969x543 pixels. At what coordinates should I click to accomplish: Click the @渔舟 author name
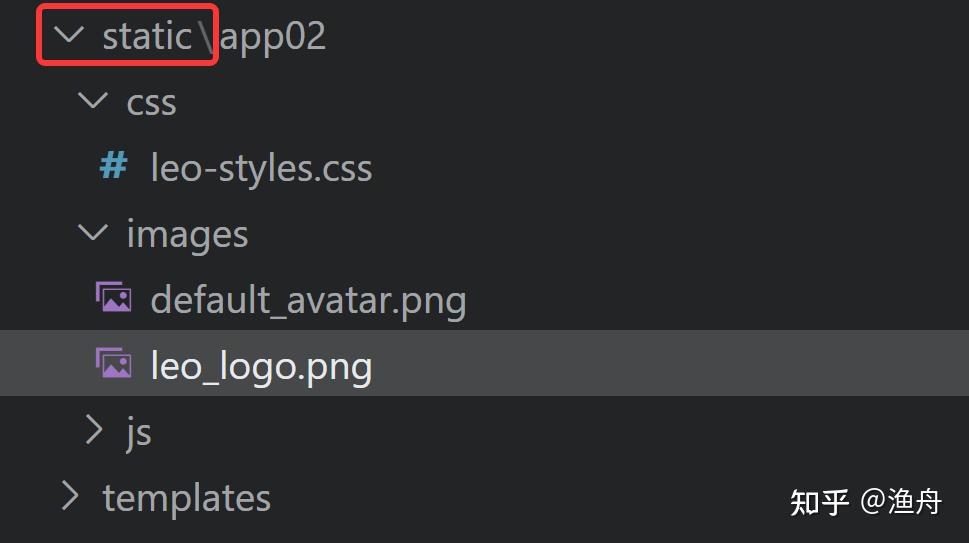(901, 502)
